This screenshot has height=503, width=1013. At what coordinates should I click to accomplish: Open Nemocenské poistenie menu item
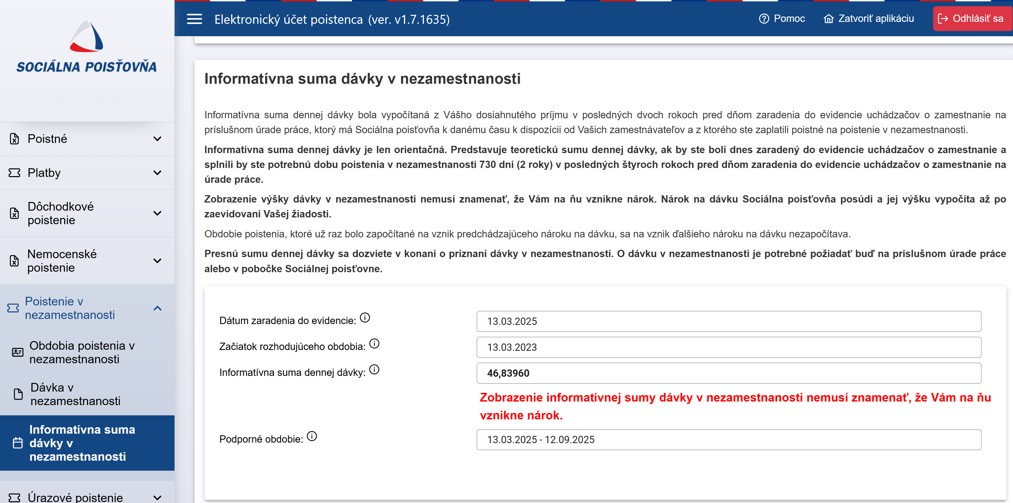87,261
